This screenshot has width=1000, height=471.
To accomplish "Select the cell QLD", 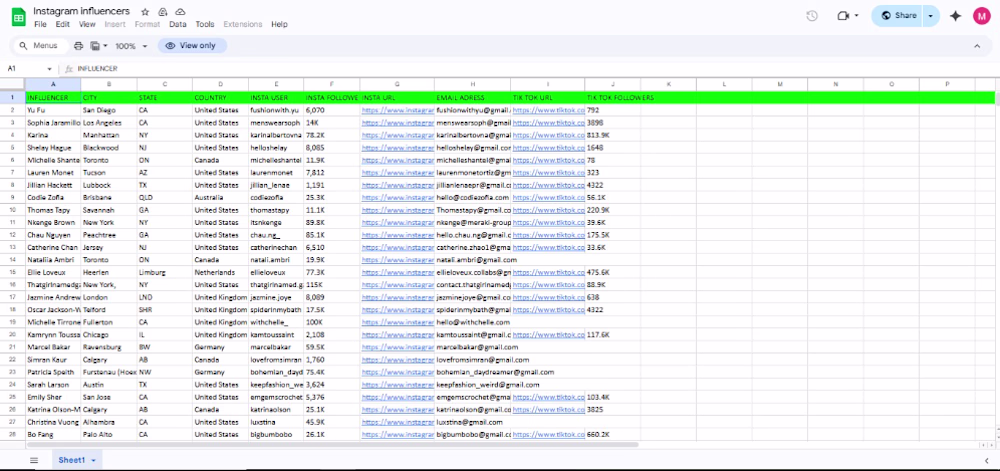I will coord(165,198).
